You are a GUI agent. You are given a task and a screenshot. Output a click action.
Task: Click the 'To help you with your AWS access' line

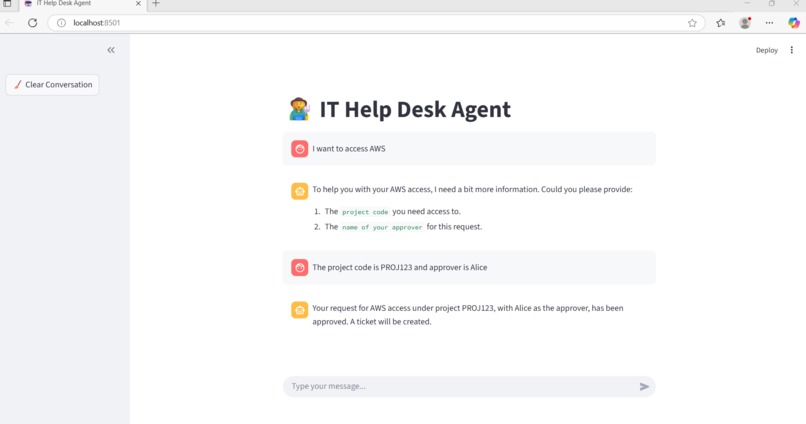coord(472,190)
